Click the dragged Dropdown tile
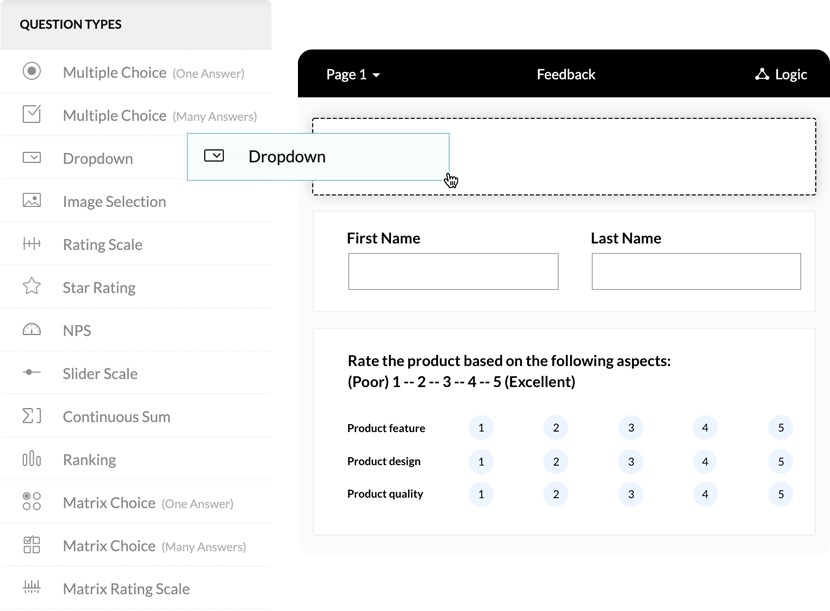This screenshot has height=611, width=830. pyautogui.click(x=317, y=157)
